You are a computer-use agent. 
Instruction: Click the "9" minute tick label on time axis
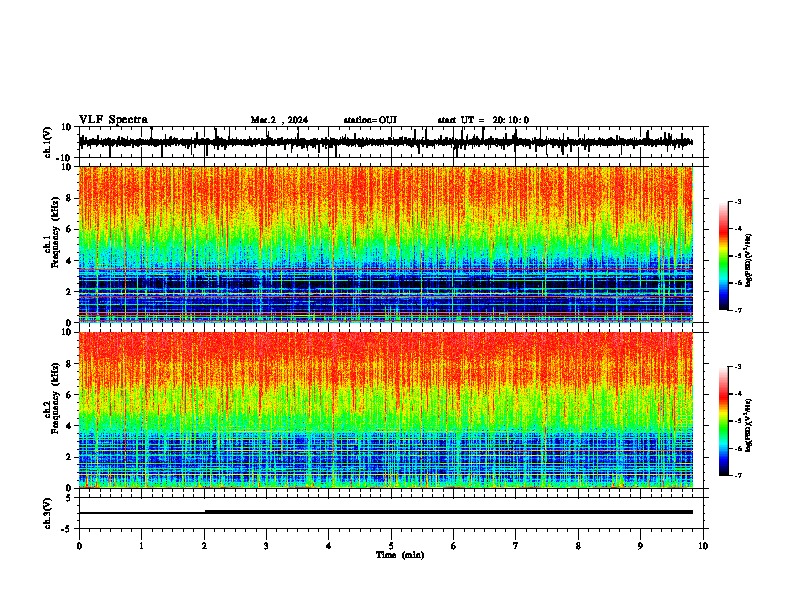[640, 546]
